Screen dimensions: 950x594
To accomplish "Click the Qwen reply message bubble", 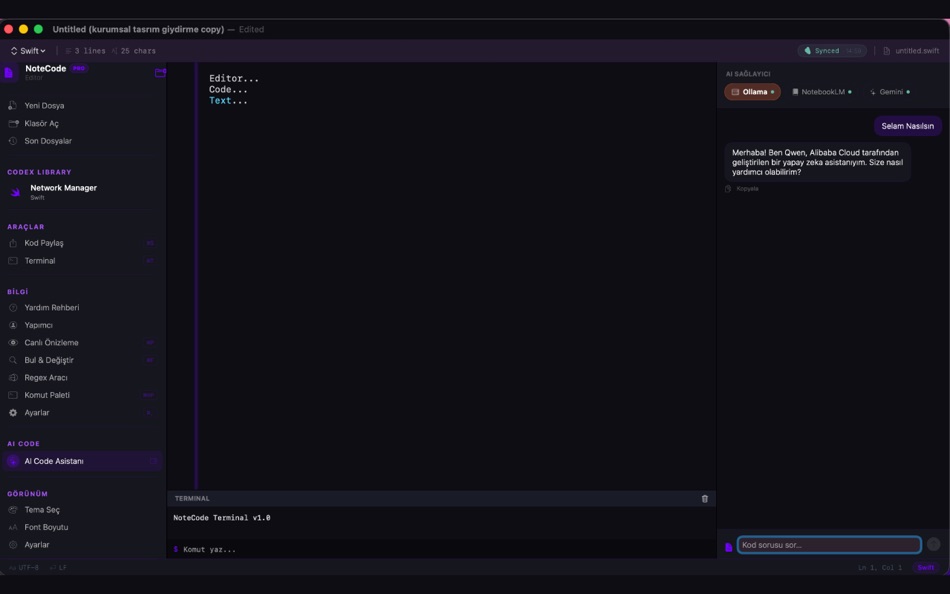I will [x=817, y=162].
